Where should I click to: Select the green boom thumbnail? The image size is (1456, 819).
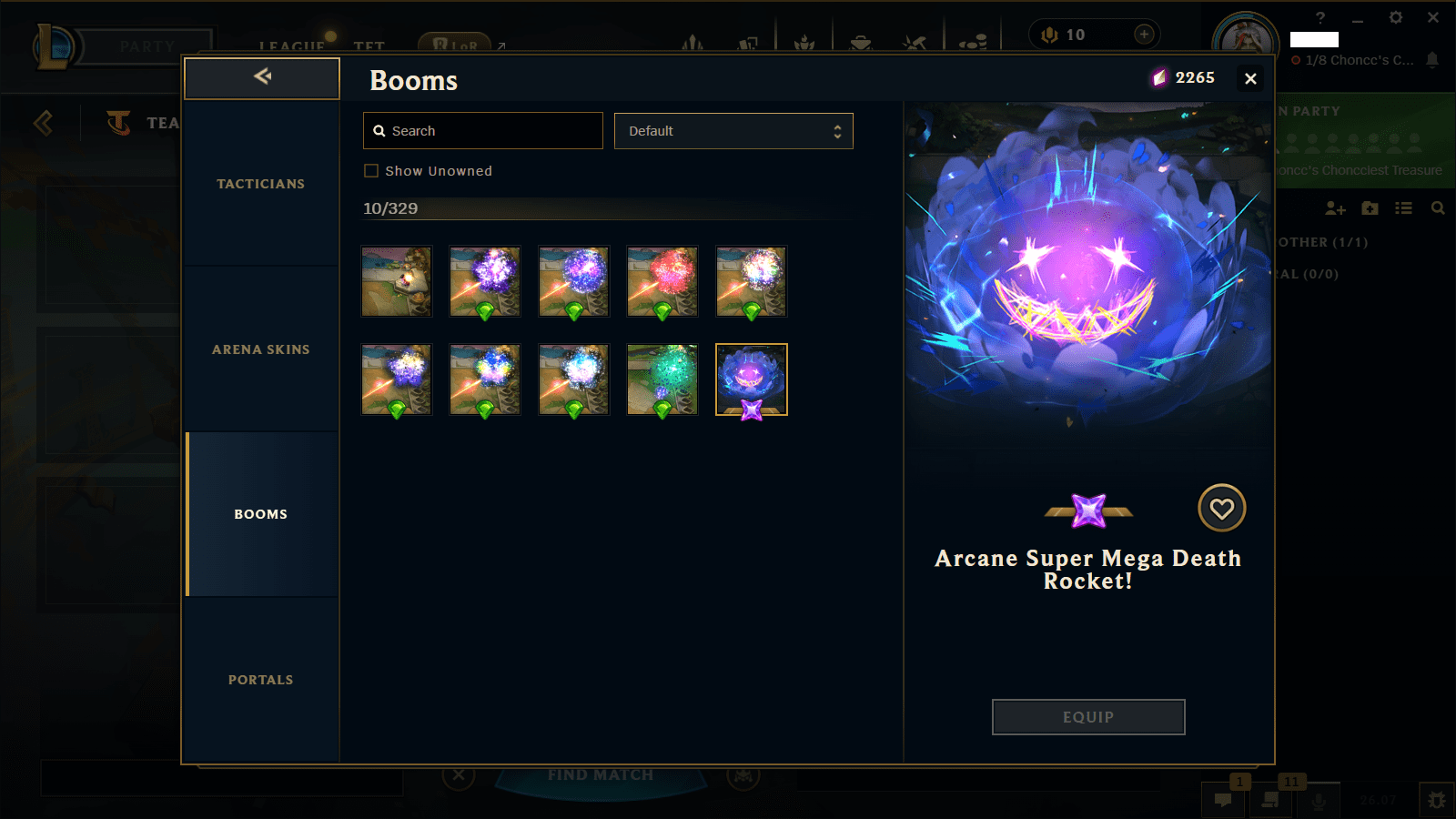pyautogui.click(x=662, y=379)
